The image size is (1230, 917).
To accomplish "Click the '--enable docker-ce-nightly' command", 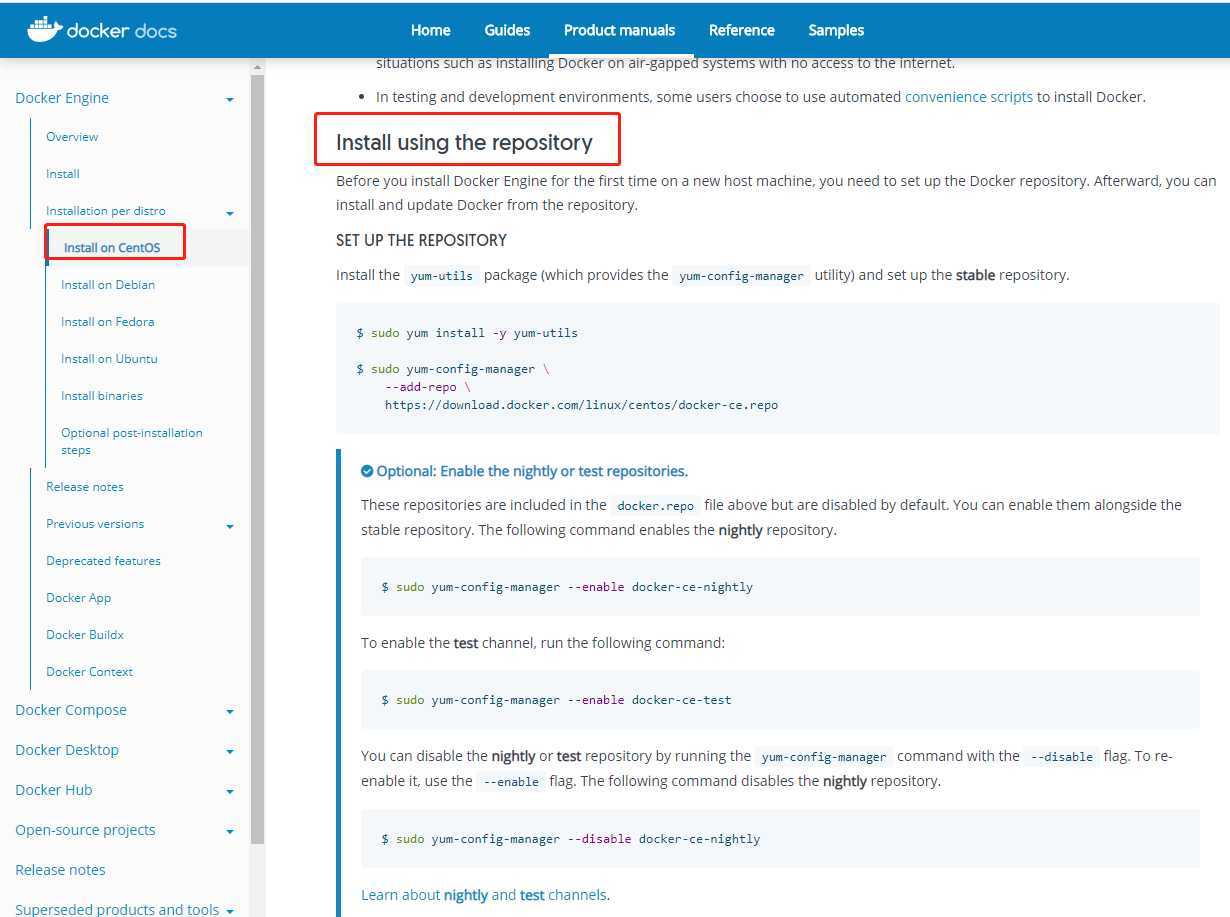I will point(567,587).
